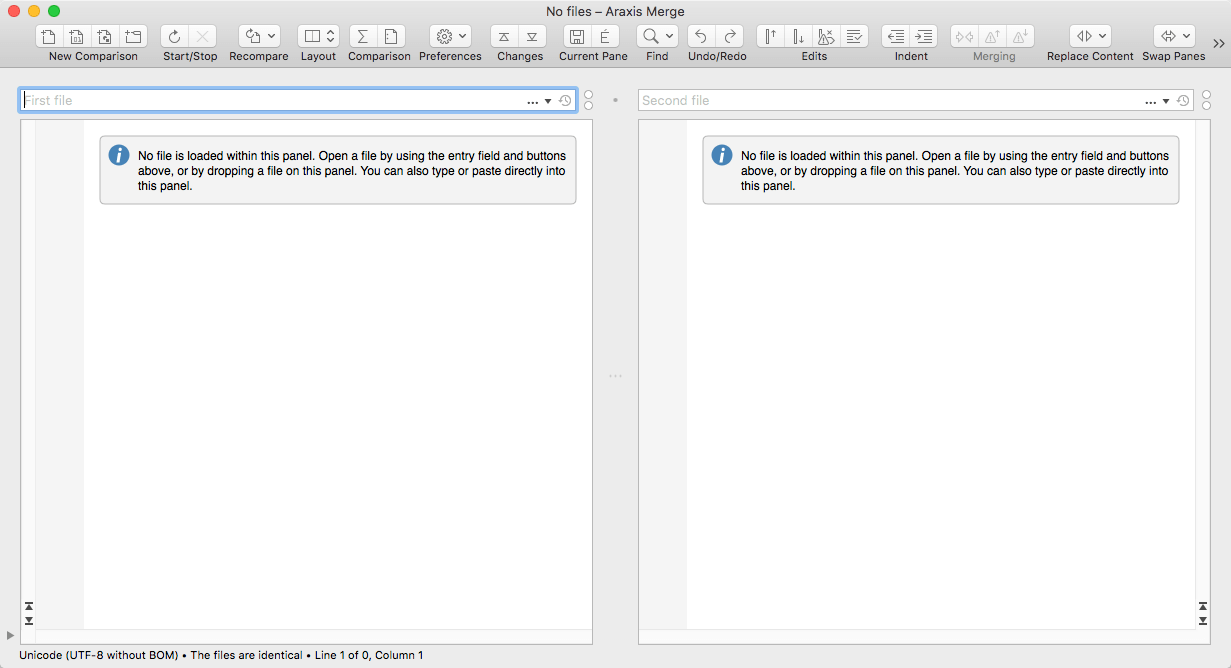Start a new text comparison

pos(50,36)
